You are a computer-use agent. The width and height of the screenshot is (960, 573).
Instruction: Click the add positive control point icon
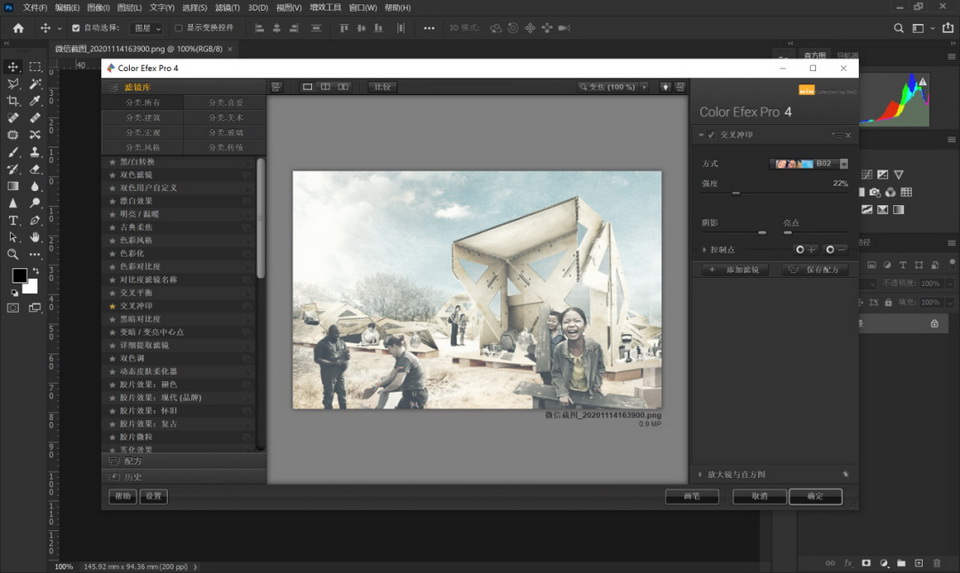pyautogui.click(x=805, y=249)
